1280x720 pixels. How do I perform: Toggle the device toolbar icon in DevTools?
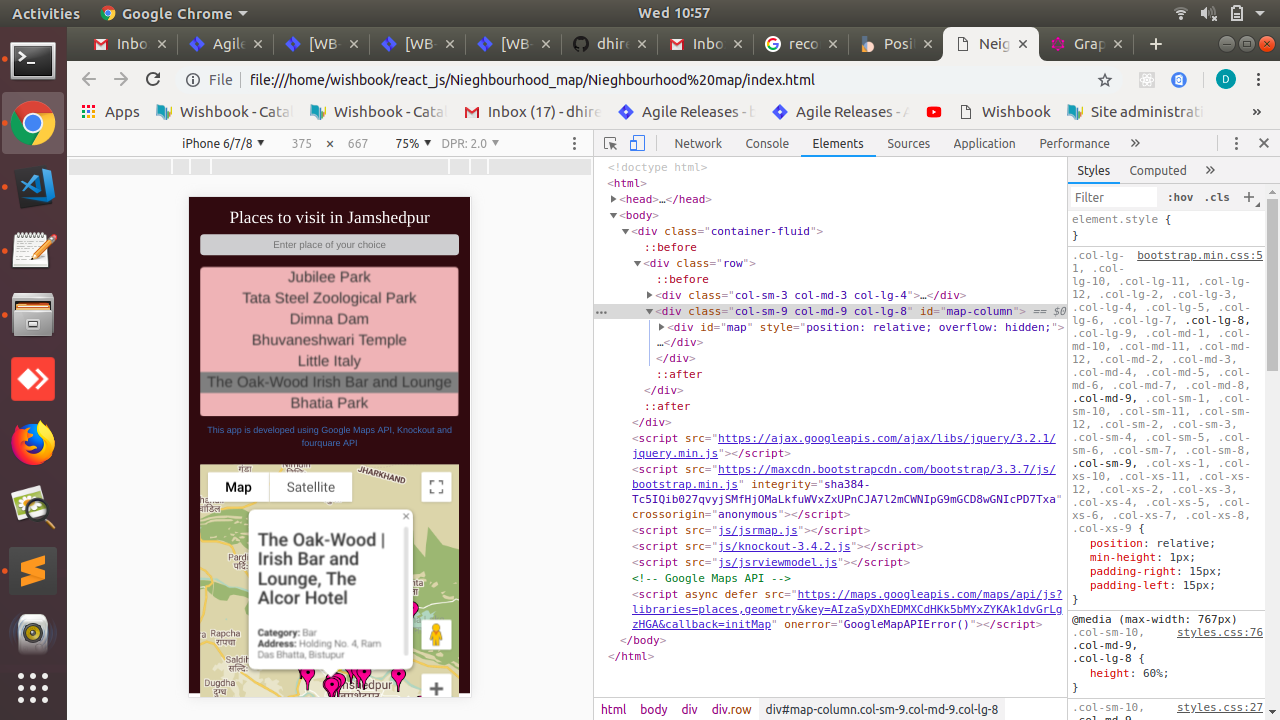637,143
